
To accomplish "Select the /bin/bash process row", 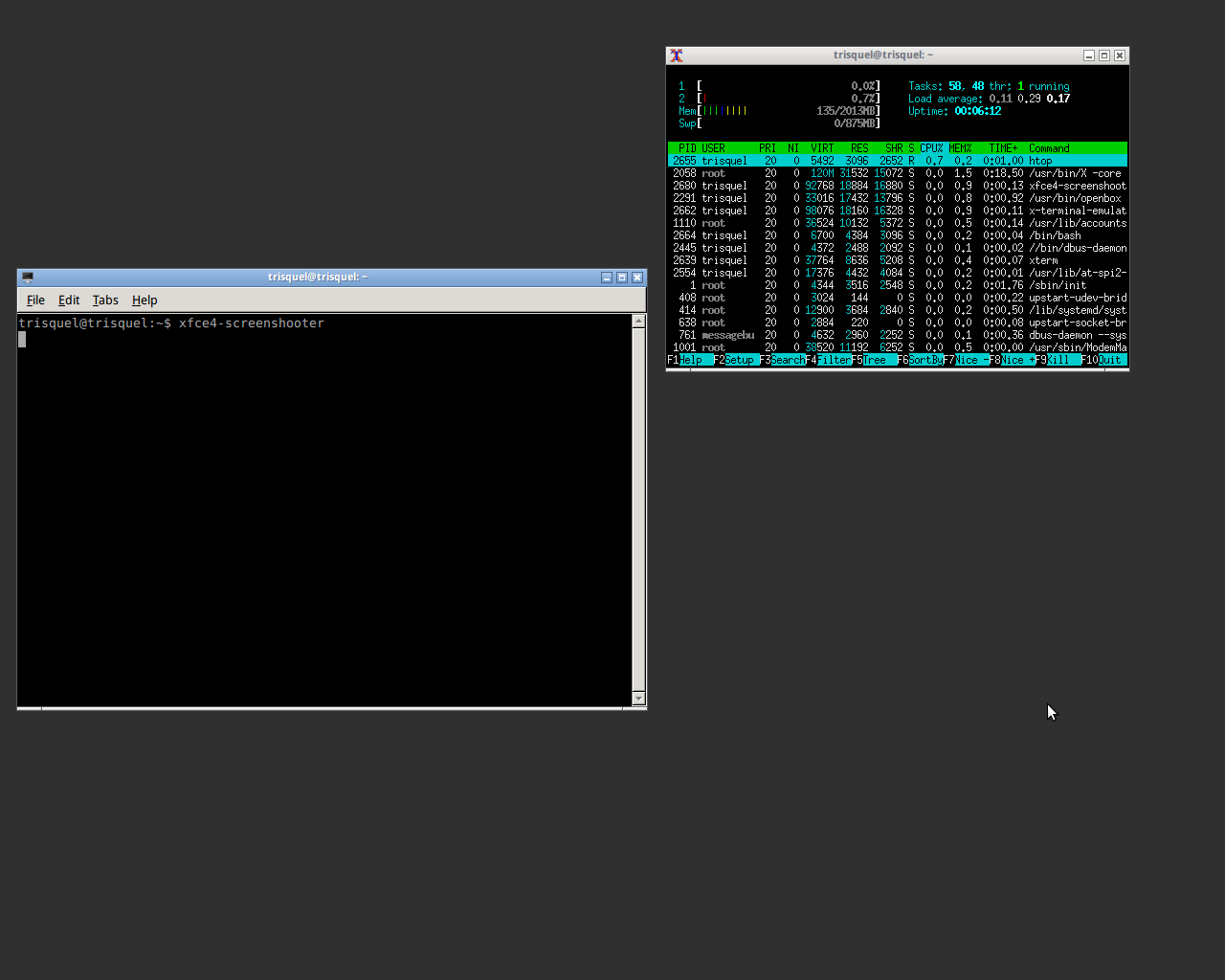I will (x=898, y=235).
